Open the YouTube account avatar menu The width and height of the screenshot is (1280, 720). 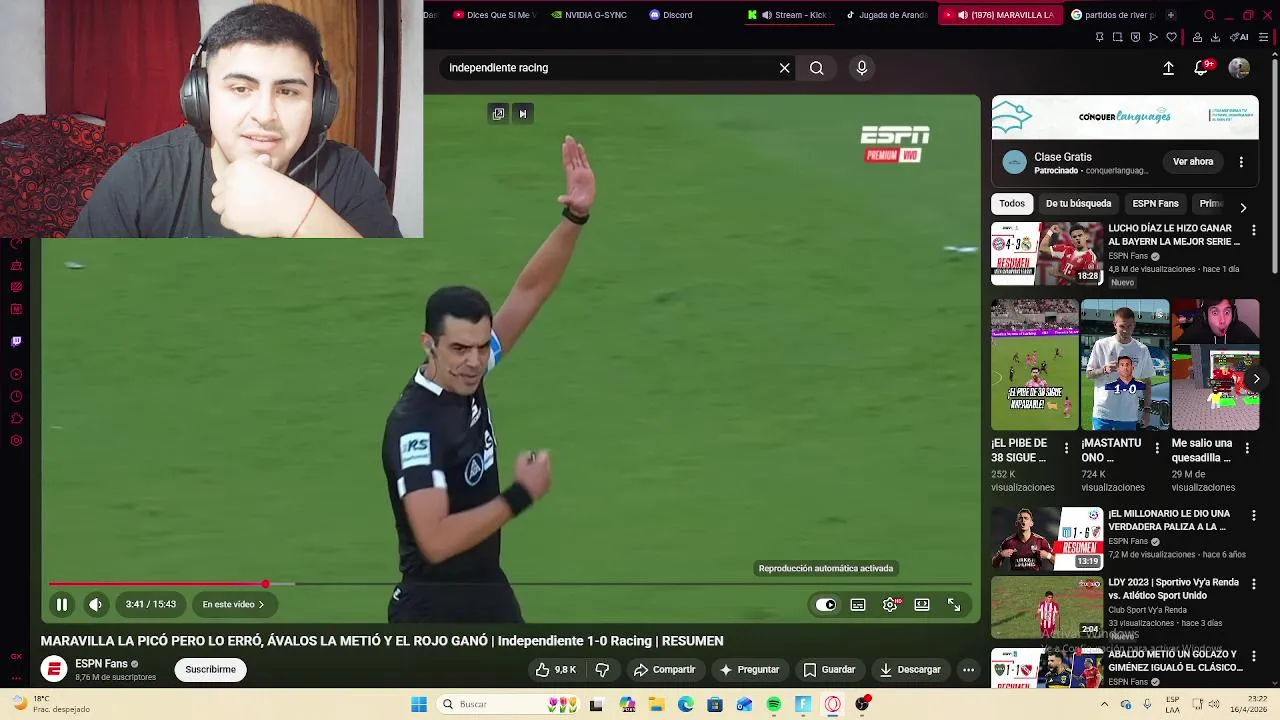pyautogui.click(x=1239, y=68)
